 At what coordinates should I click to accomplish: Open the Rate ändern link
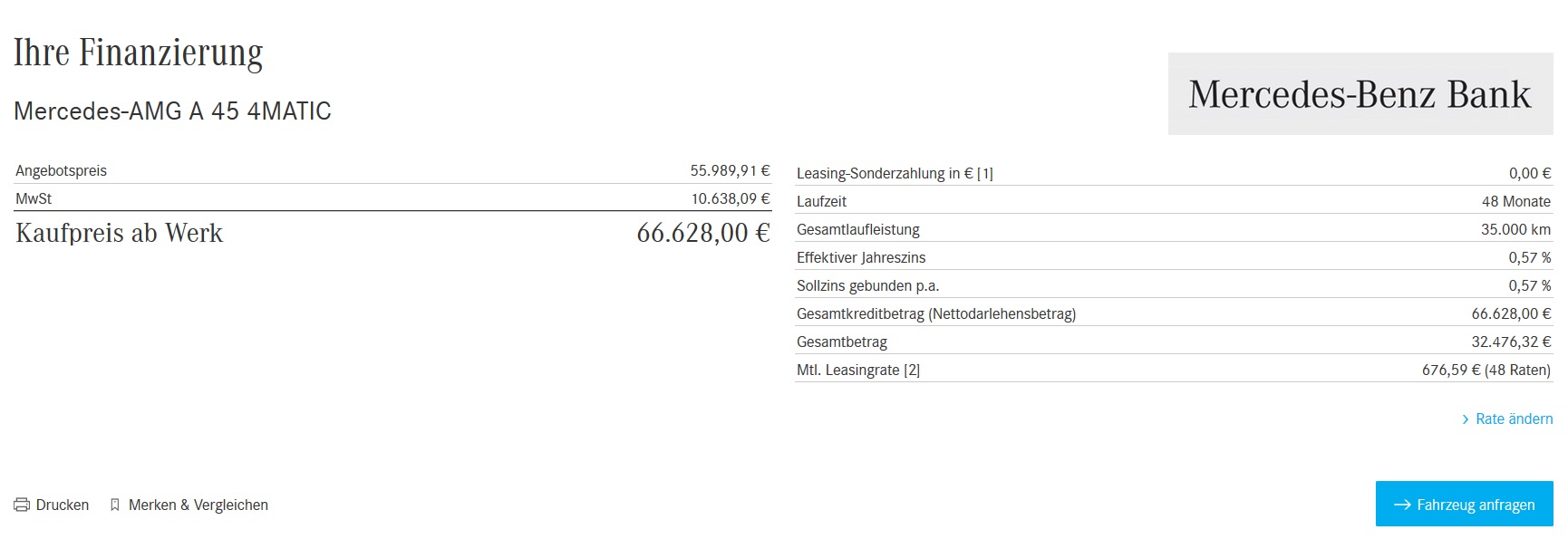(1514, 419)
